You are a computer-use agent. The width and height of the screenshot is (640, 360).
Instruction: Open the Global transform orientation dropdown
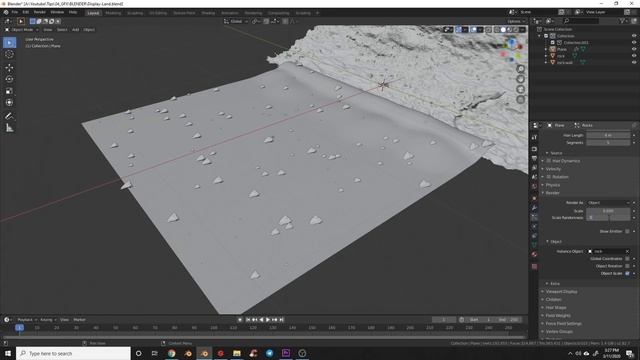click(236, 21)
